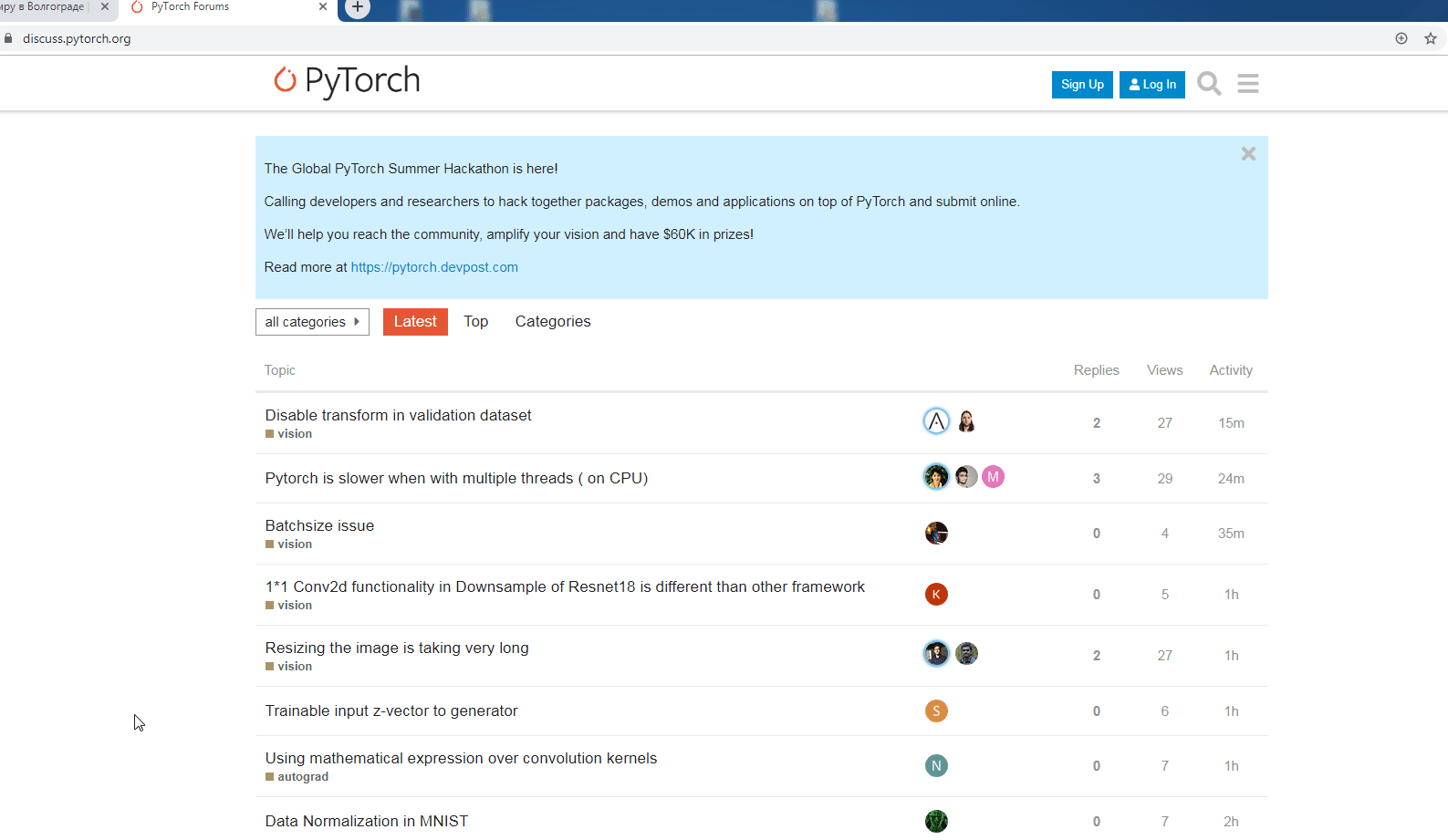
Task: Click the orange S user avatar
Action: click(936, 711)
